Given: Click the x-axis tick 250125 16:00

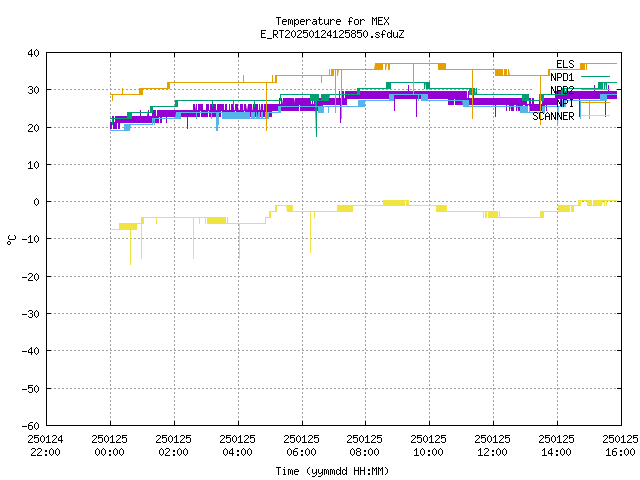Looking at the screenshot, I should 620,446.
